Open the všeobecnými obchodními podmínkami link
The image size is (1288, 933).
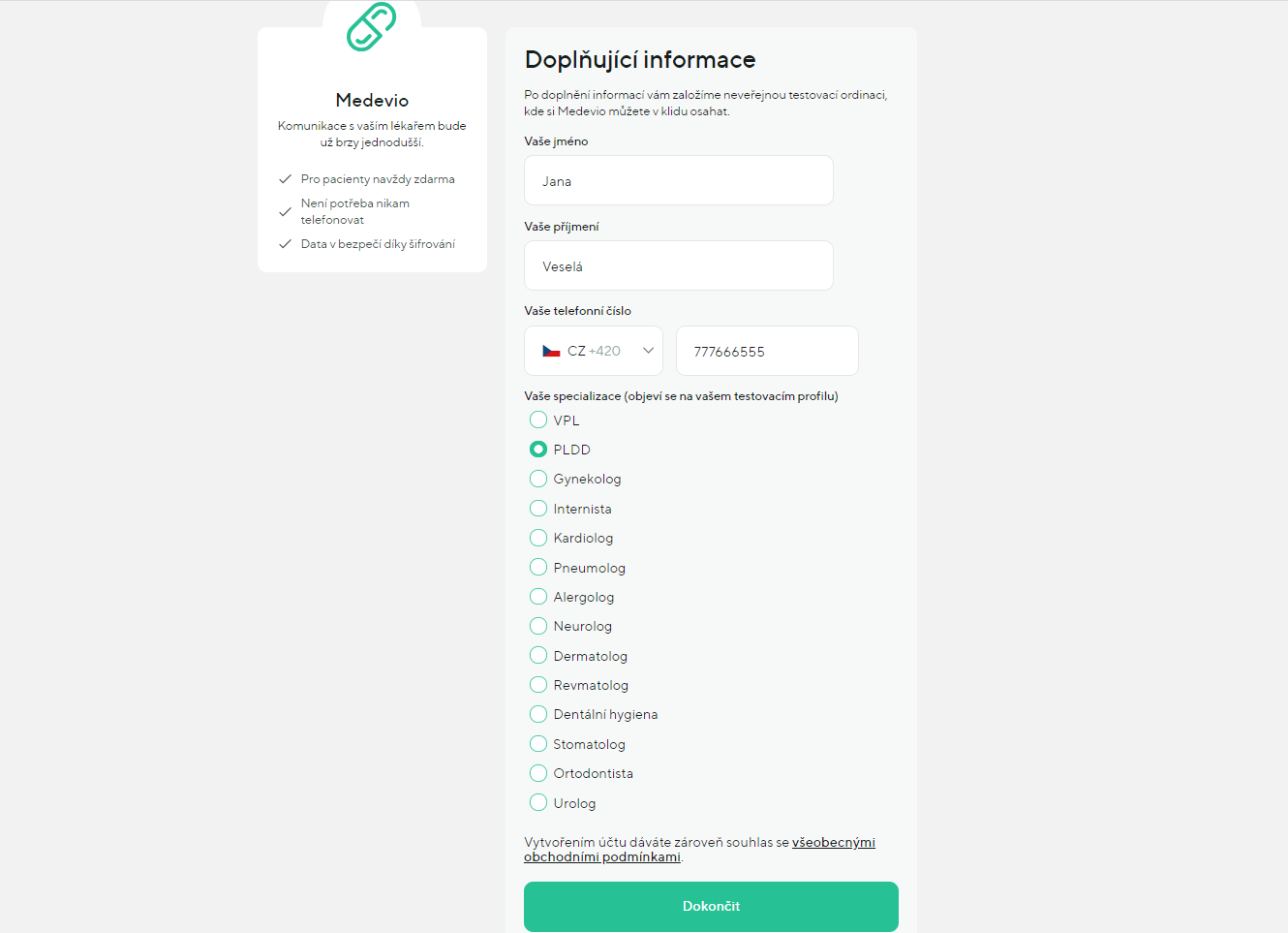click(x=833, y=843)
